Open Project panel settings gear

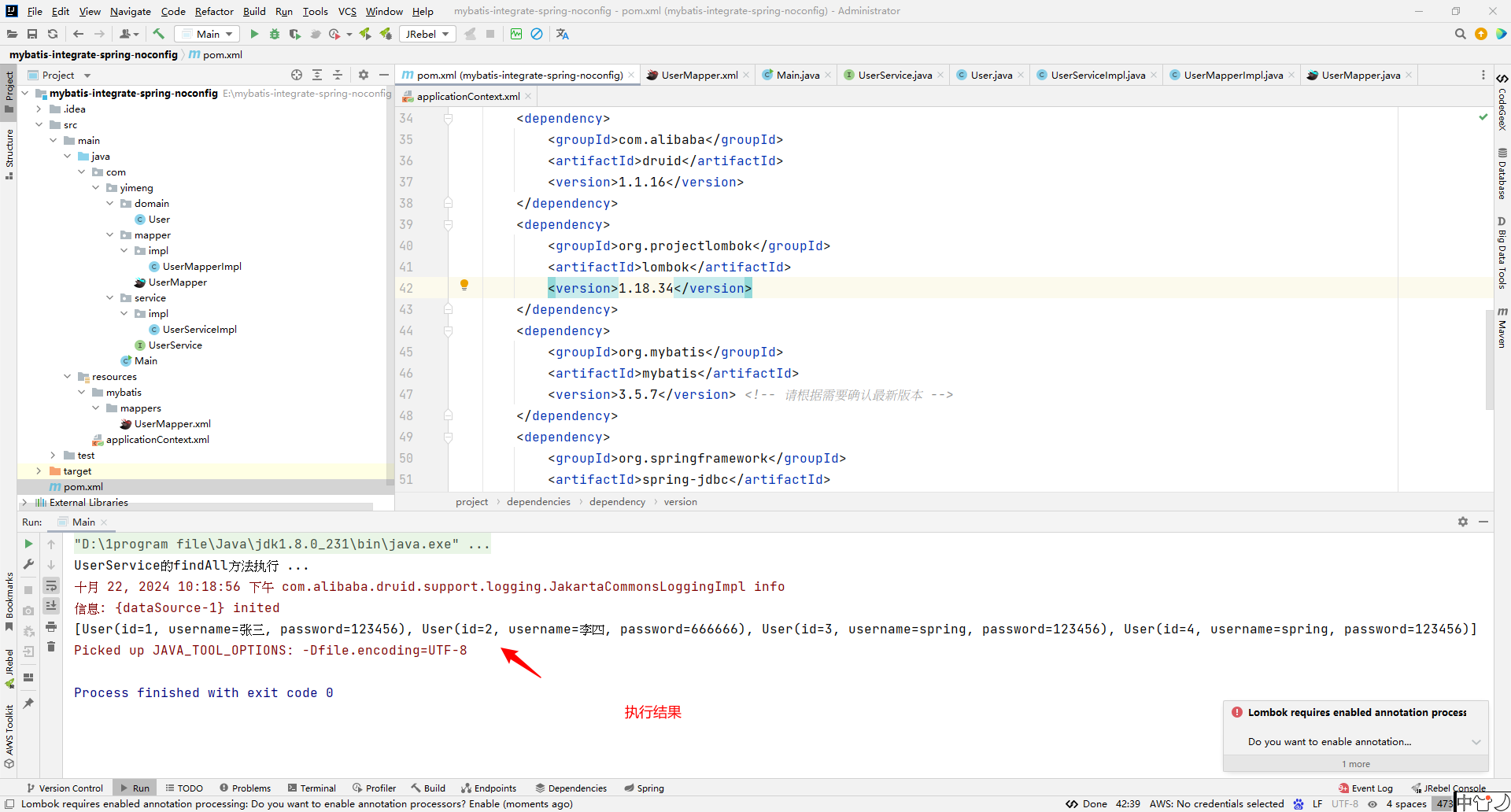click(364, 75)
